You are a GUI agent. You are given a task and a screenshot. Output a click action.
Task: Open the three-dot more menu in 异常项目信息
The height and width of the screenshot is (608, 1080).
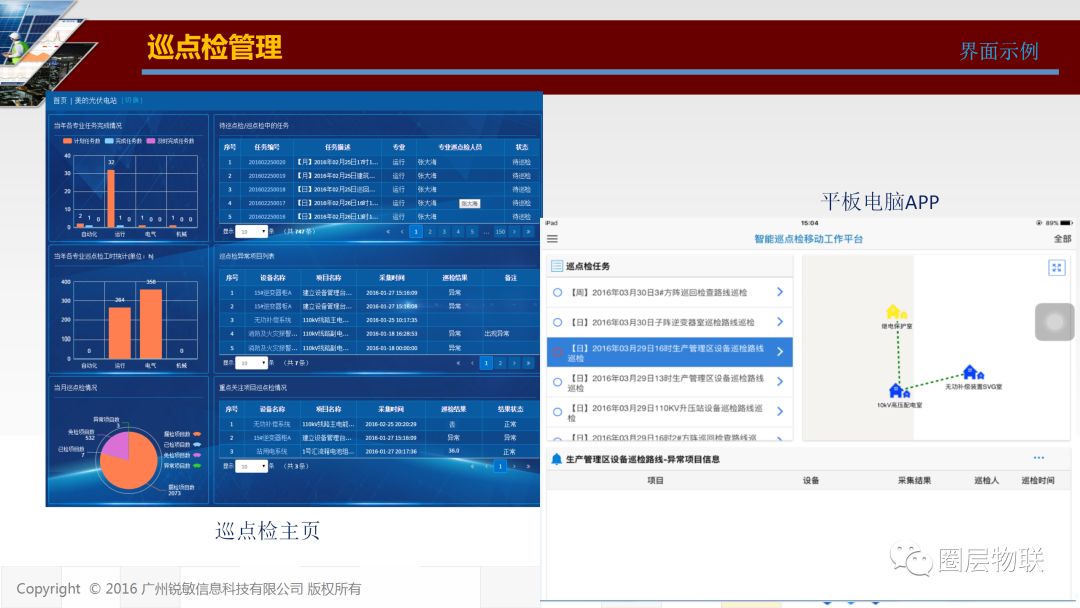pos(1039,458)
